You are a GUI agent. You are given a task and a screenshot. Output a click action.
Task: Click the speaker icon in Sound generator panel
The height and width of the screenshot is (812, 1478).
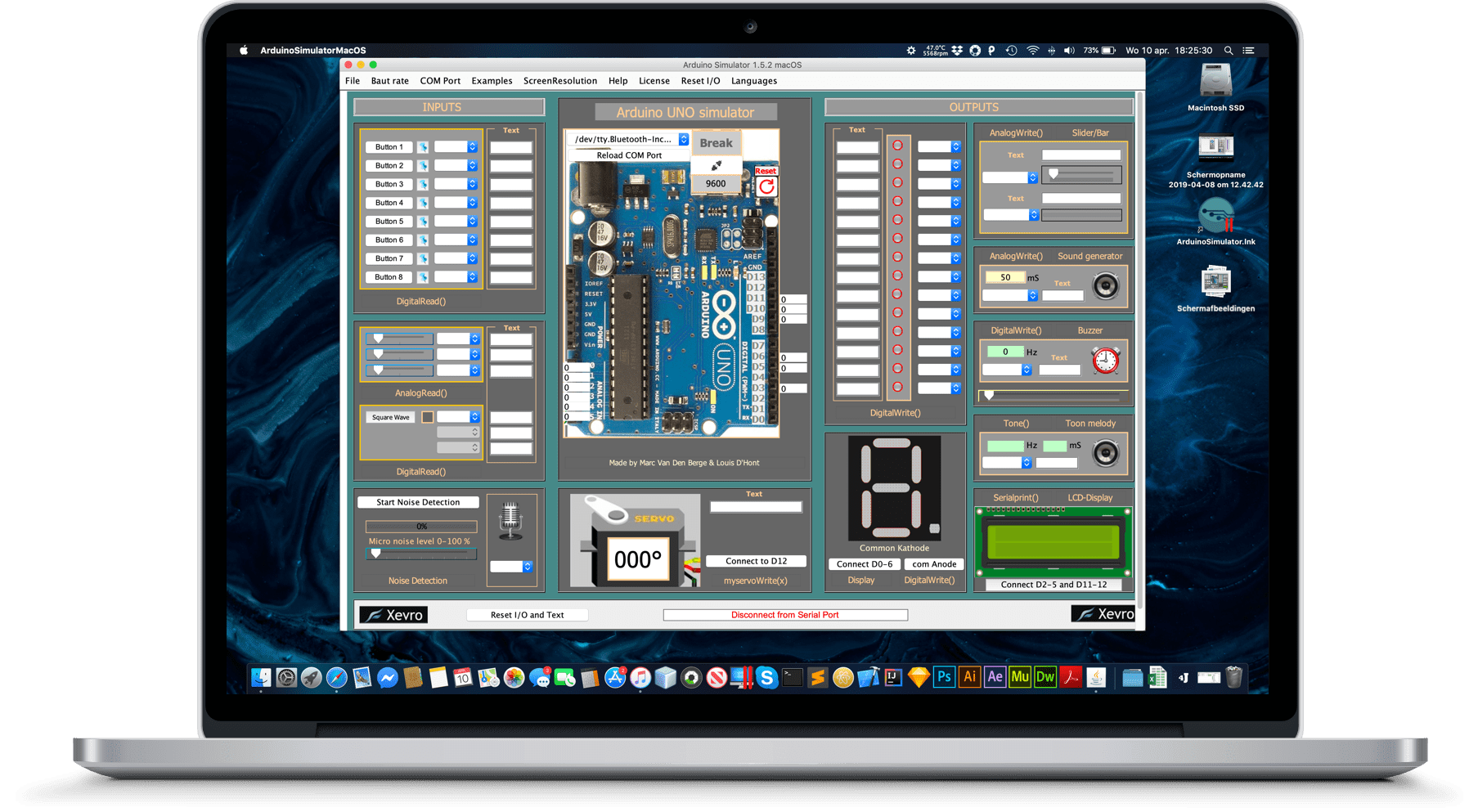click(1106, 286)
